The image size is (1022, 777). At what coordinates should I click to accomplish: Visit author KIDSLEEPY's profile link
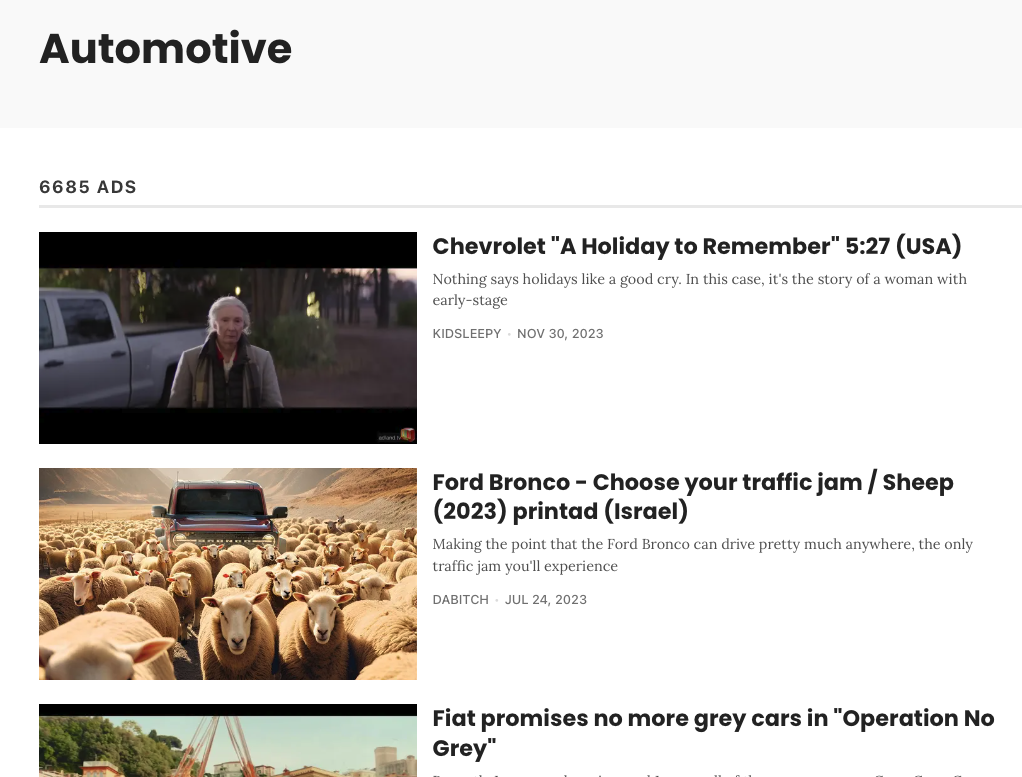tap(467, 334)
